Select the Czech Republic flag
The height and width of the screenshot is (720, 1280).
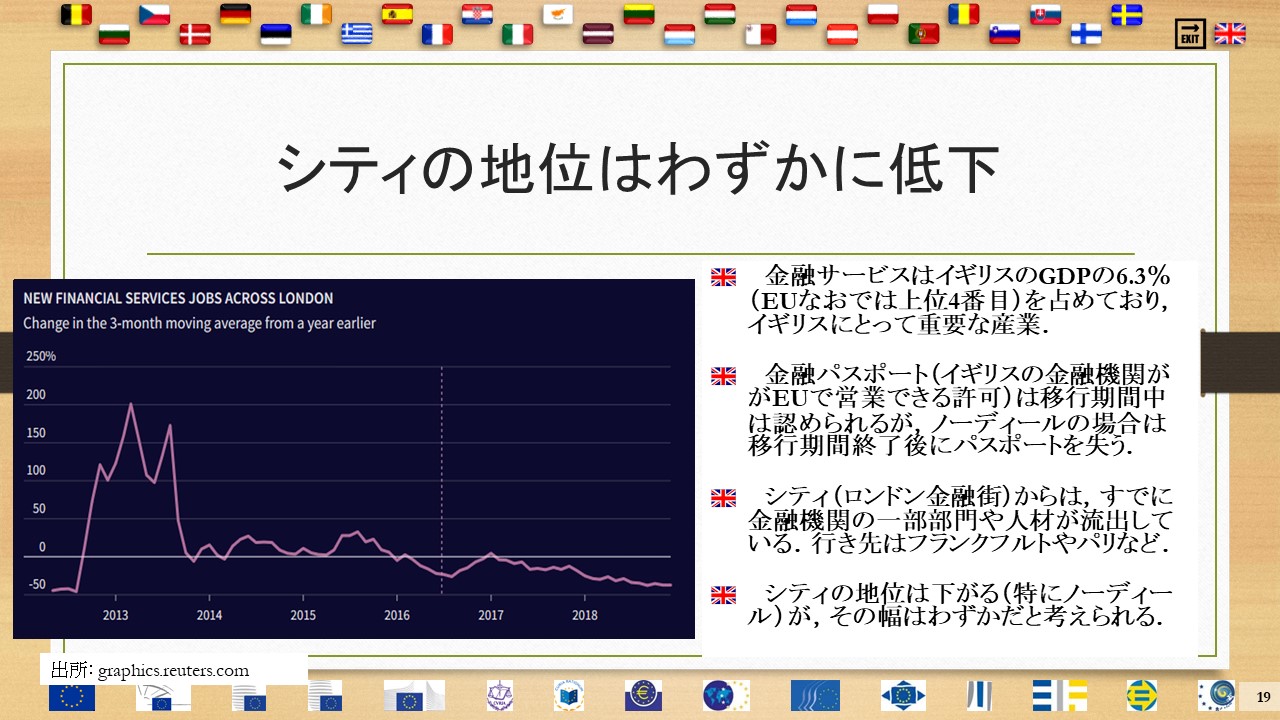click(155, 14)
